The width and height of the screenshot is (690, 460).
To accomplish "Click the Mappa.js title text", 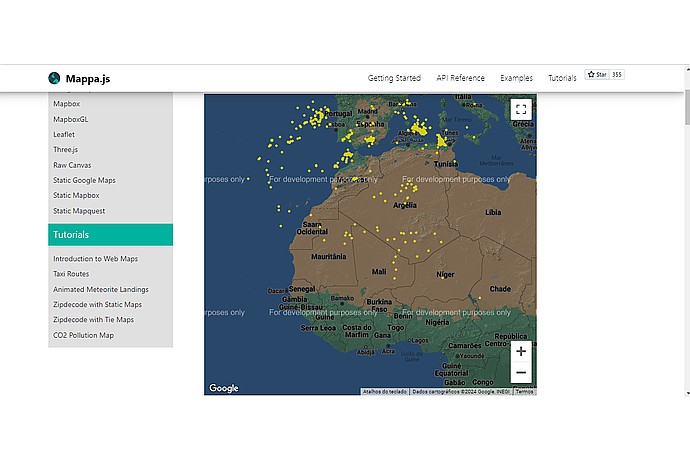I will tap(88, 79).
